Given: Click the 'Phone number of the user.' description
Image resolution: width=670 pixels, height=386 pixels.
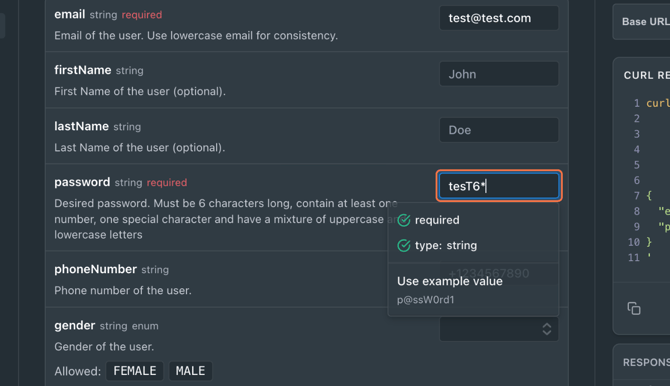Looking at the screenshot, I should tap(123, 290).
